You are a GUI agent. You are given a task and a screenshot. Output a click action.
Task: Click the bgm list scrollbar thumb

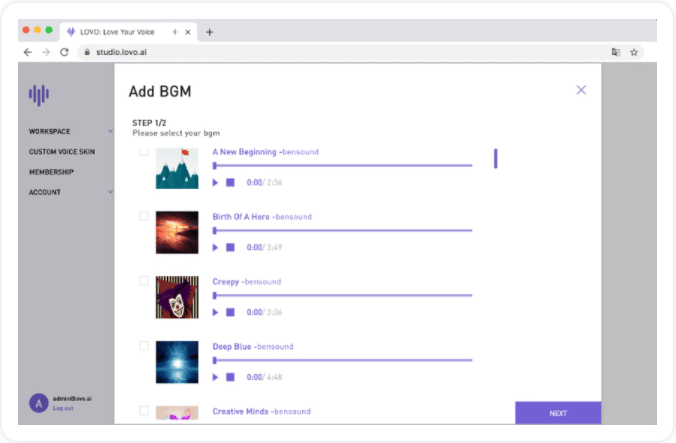click(x=495, y=159)
